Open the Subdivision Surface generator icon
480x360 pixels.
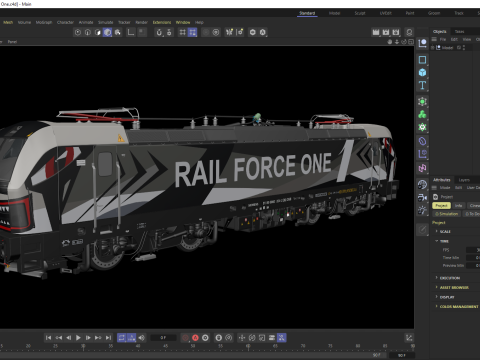(422, 101)
